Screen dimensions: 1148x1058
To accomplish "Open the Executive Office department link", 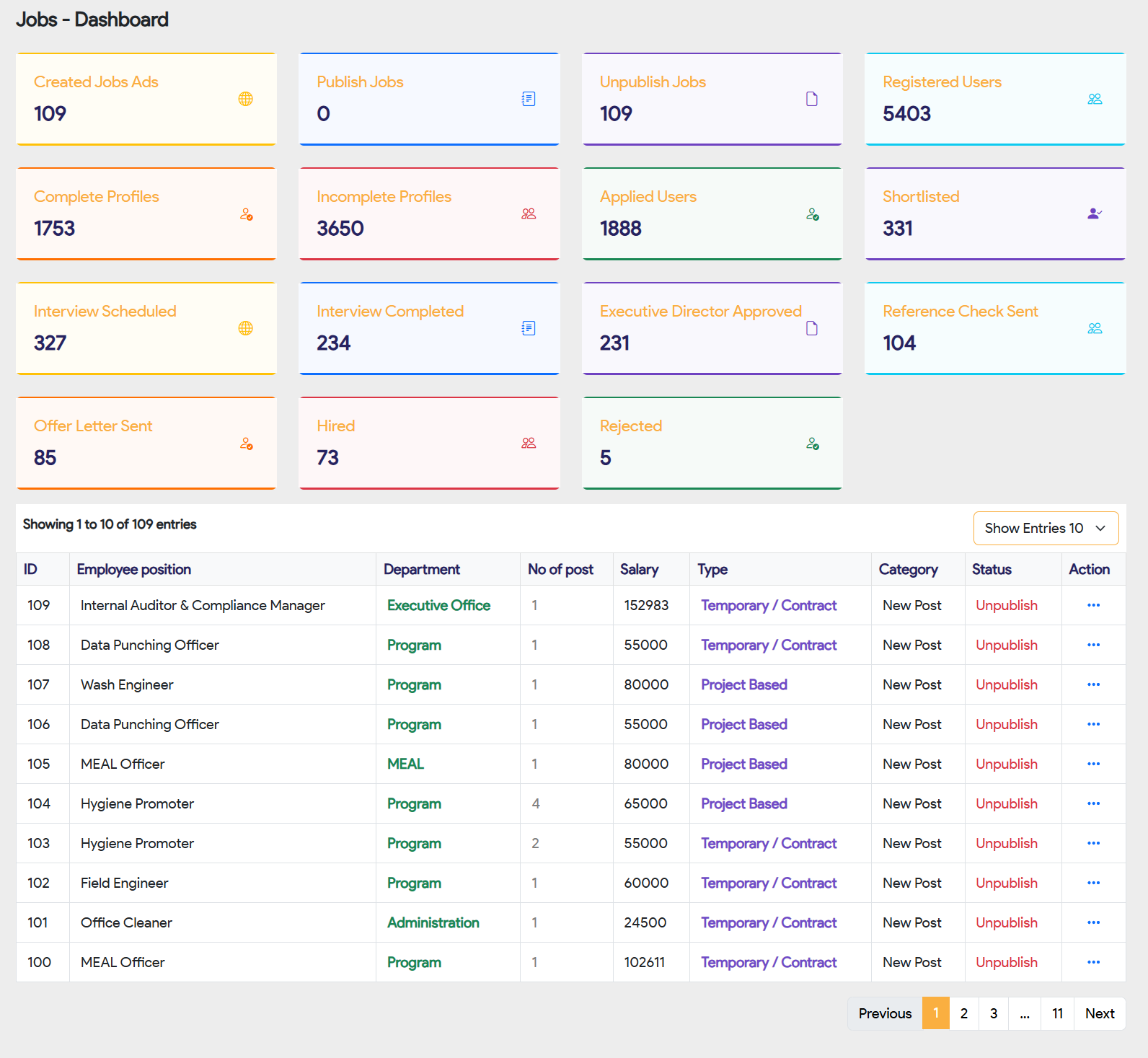I will coord(438,605).
